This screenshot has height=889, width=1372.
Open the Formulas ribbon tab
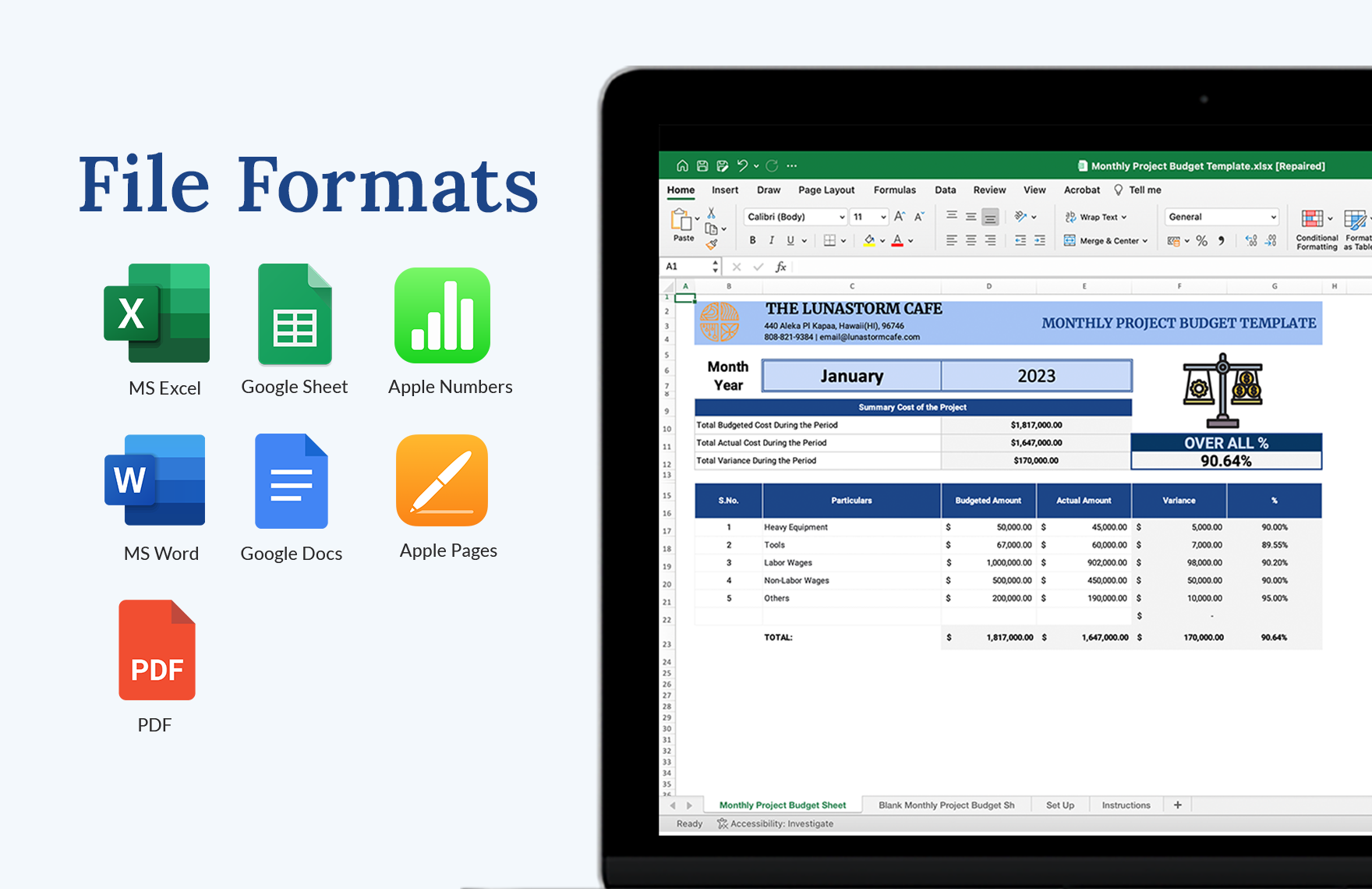tap(895, 189)
